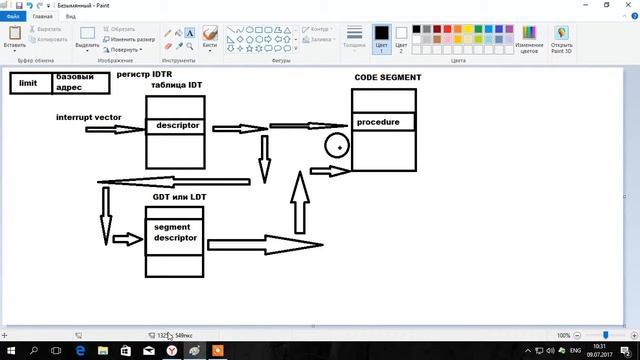Open Paint 3D button
This screenshot has height=360, width=640.
click(x=562, y=39)
